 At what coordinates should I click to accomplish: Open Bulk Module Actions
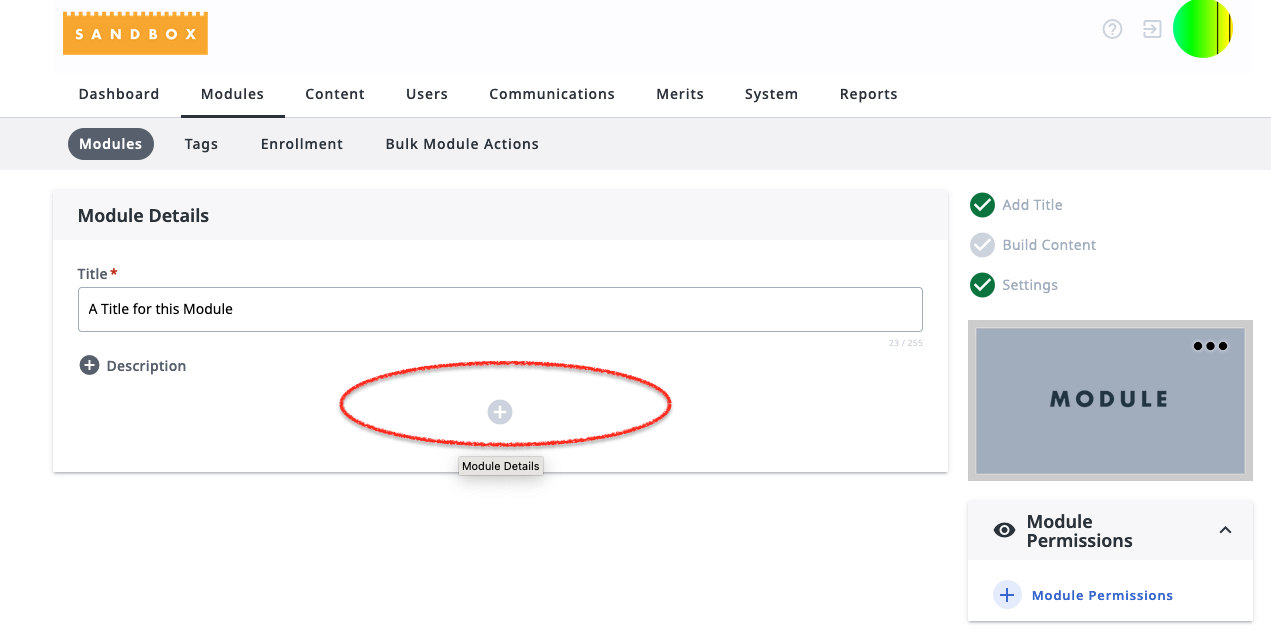(x=462, y=144)
